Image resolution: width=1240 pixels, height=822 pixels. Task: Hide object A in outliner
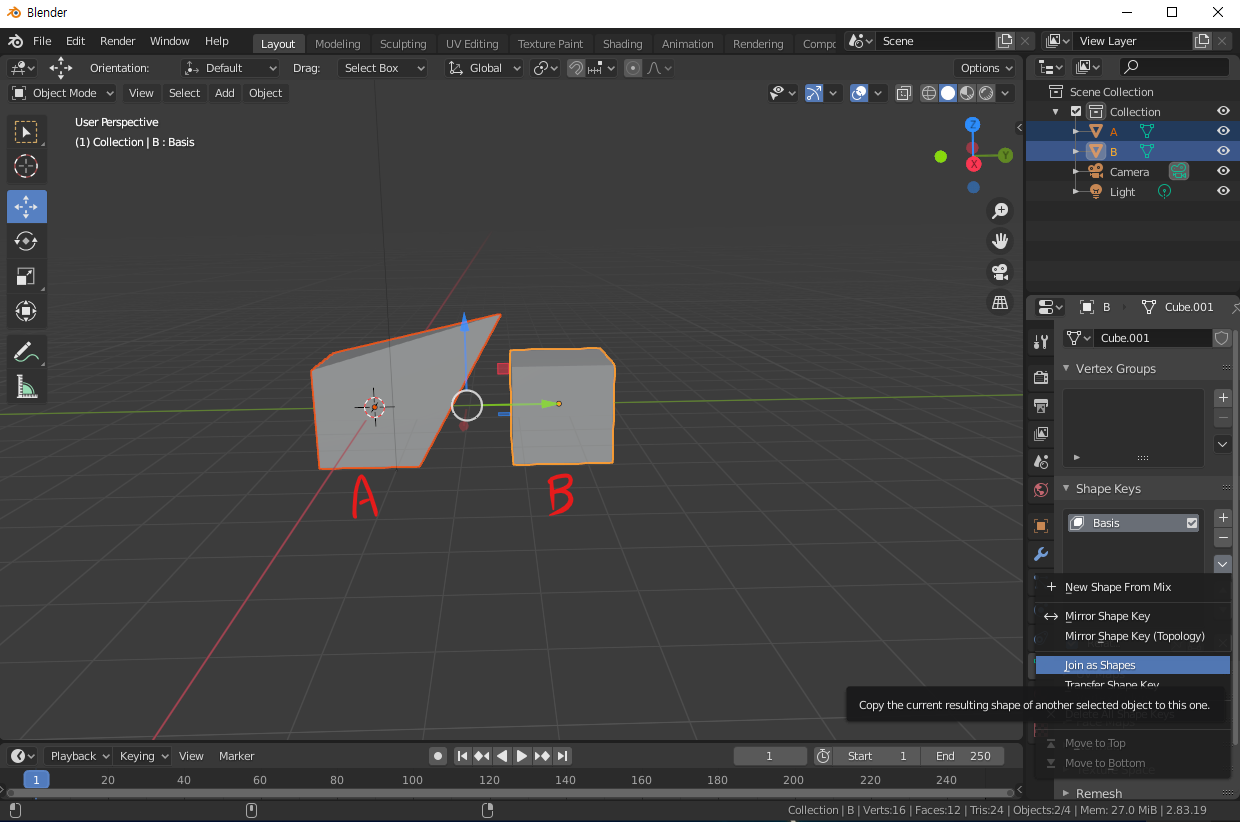(1222, 131)
